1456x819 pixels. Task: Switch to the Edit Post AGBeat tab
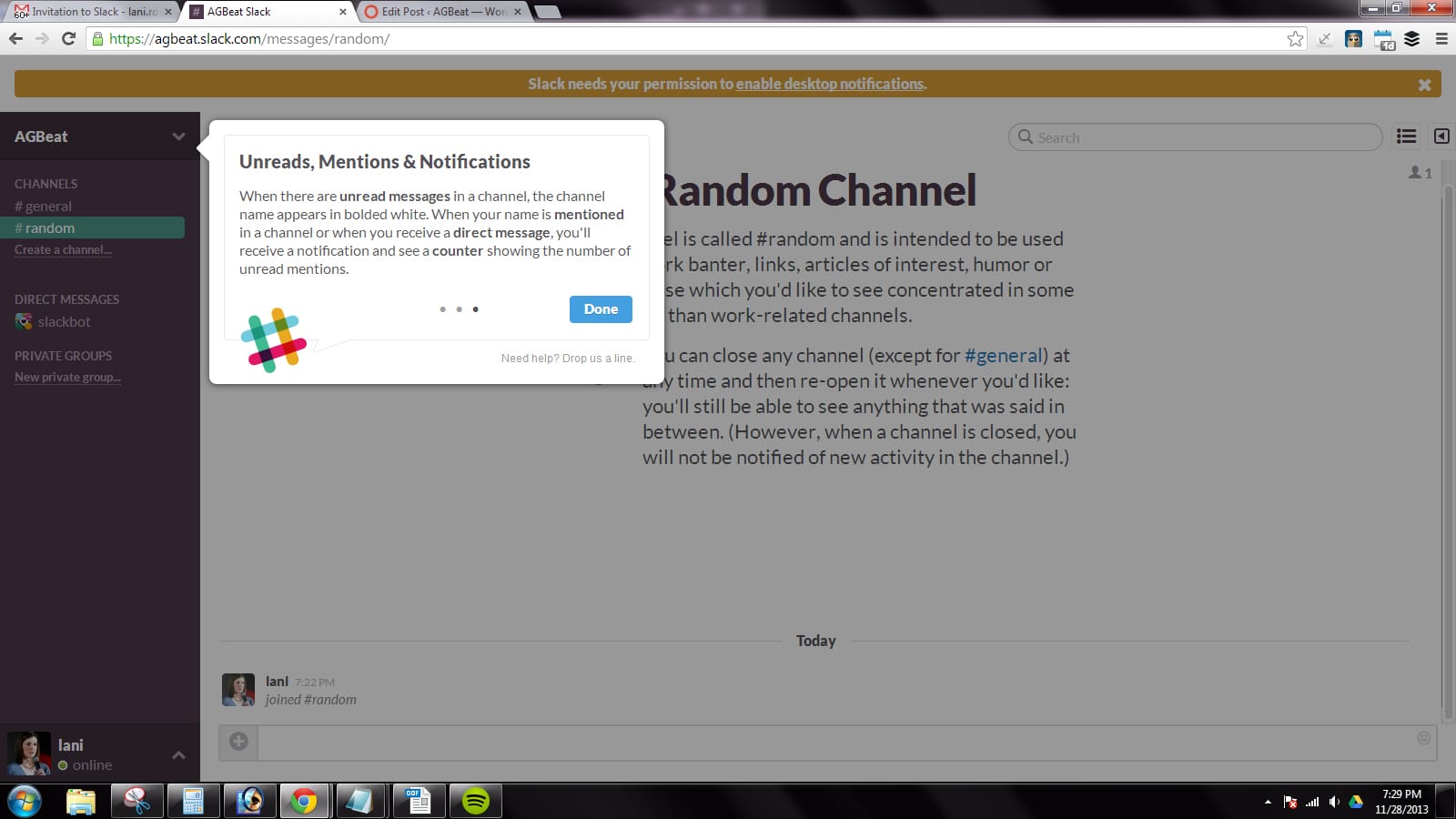pyautogui.click(x=443, y=12)
